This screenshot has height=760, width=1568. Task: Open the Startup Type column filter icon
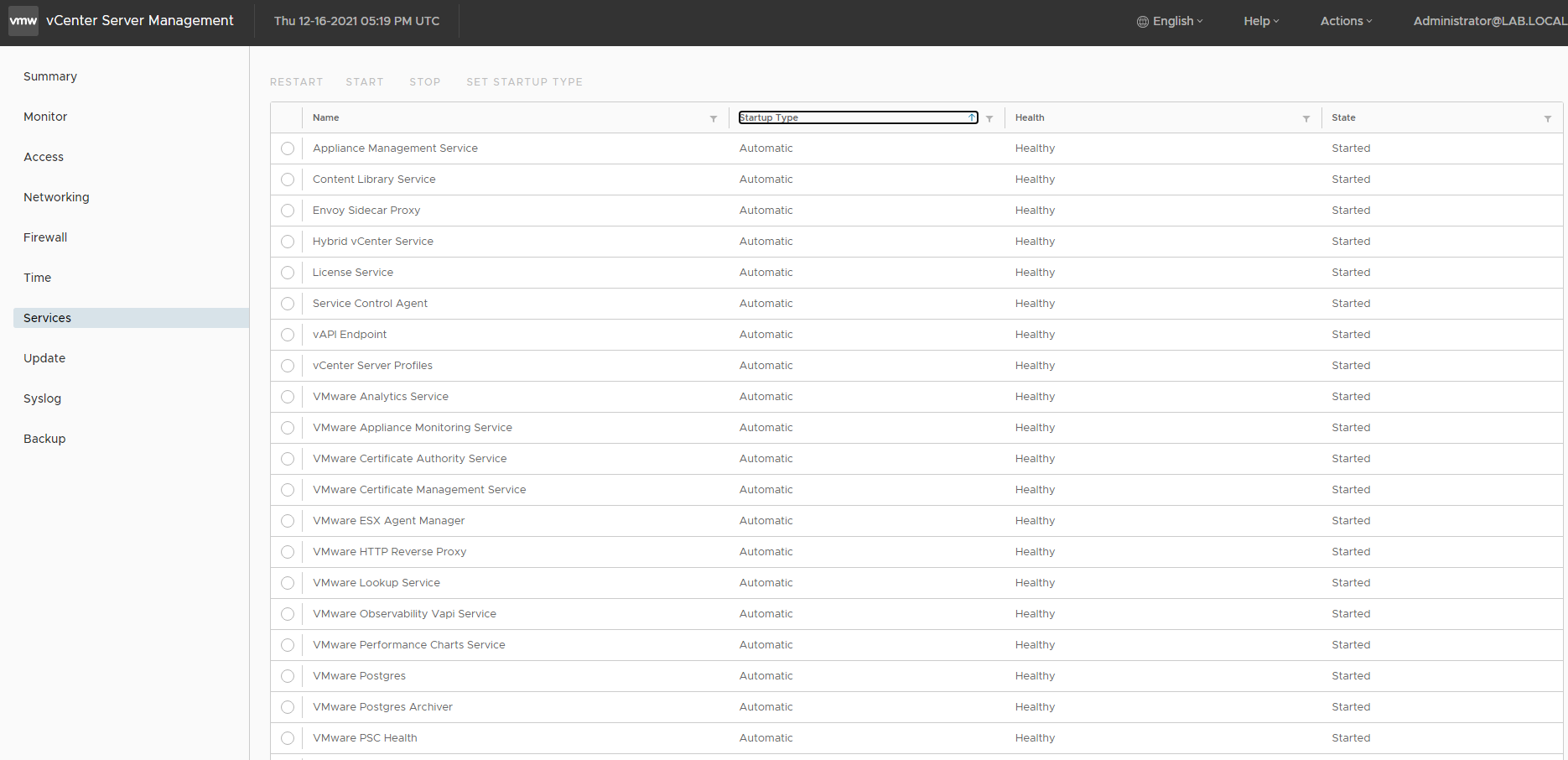pyautogui.click(x=989, y=118)
